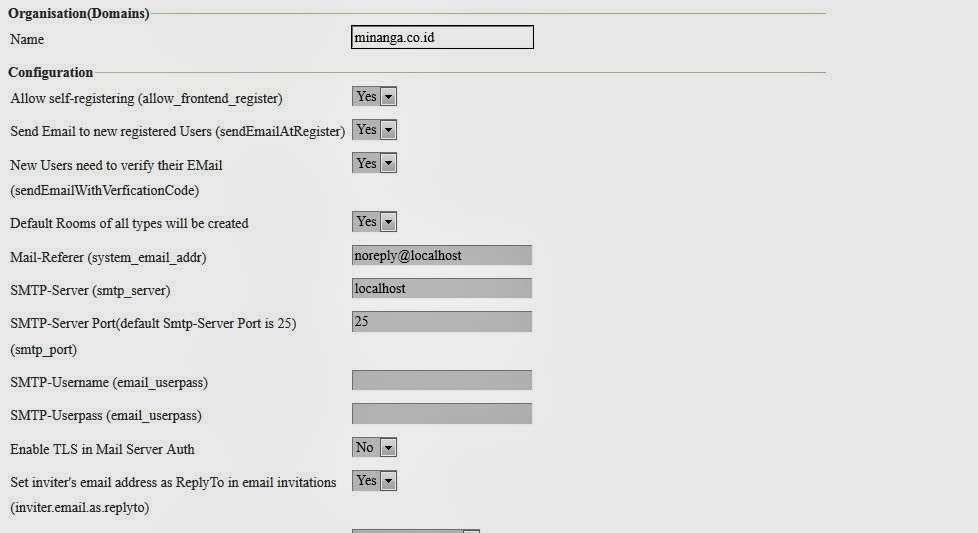The height and width of the screenshot is (533, 978).
Task: Click the Configuration section heading
Action: (x=51, y=72)
